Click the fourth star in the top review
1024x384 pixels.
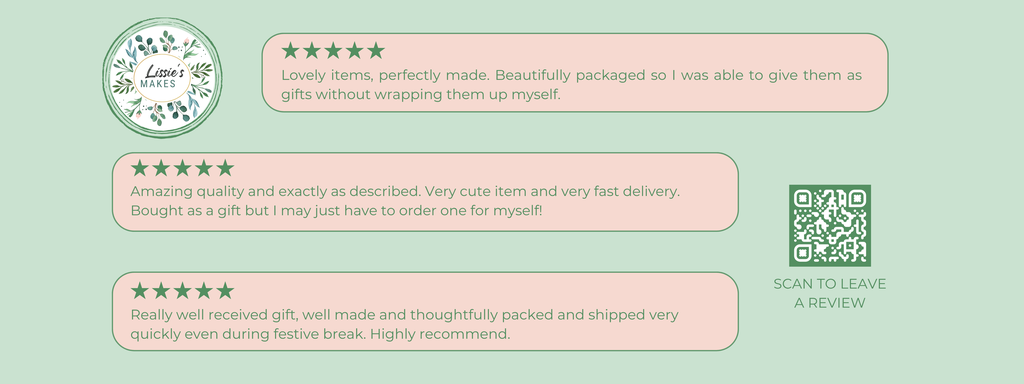[x=355, y=51]
